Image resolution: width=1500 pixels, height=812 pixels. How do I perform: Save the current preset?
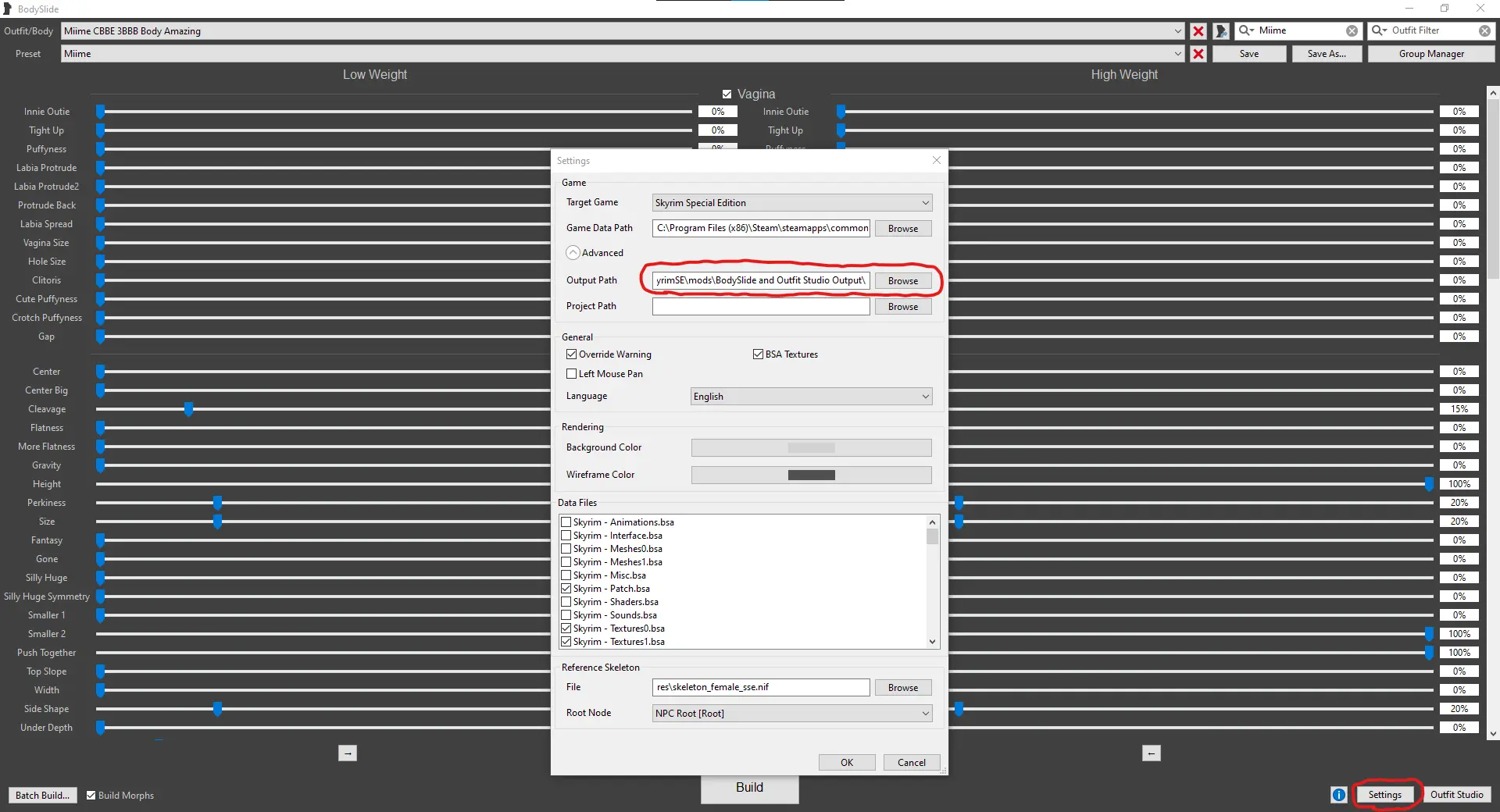[x=1249, y=54]
